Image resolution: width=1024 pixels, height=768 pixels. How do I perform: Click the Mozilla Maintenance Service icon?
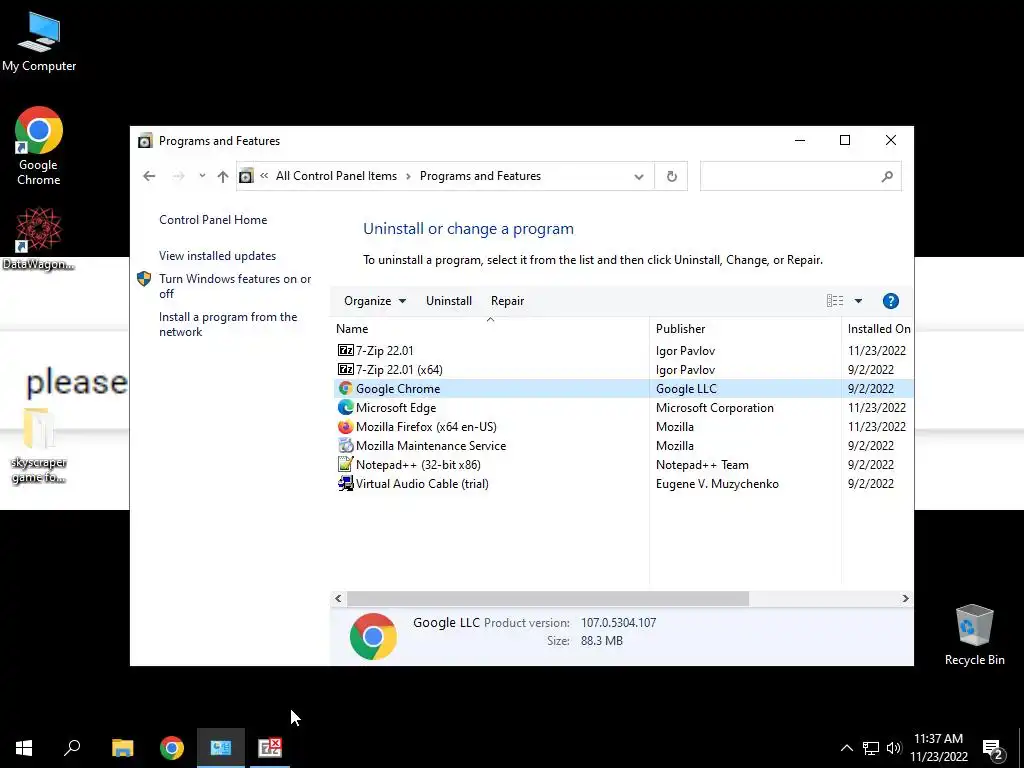[345, 445]
